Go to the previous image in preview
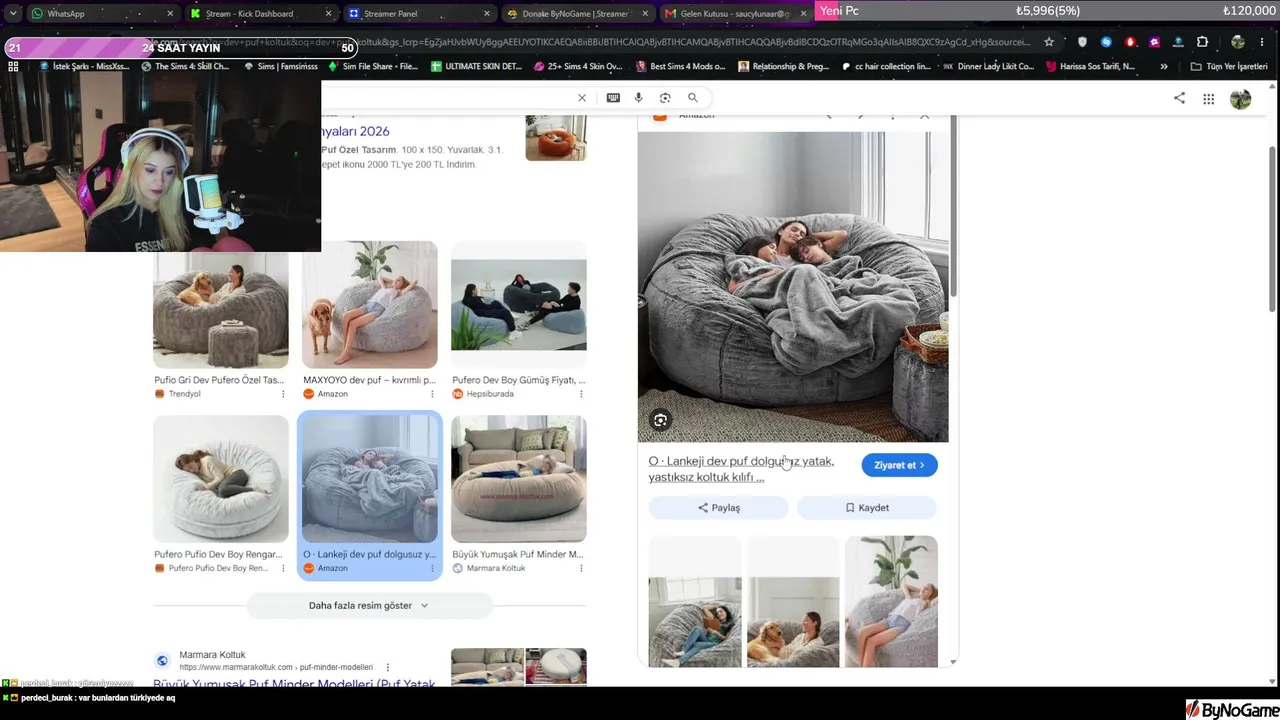 pyautogui.click(x=829, y=116)
